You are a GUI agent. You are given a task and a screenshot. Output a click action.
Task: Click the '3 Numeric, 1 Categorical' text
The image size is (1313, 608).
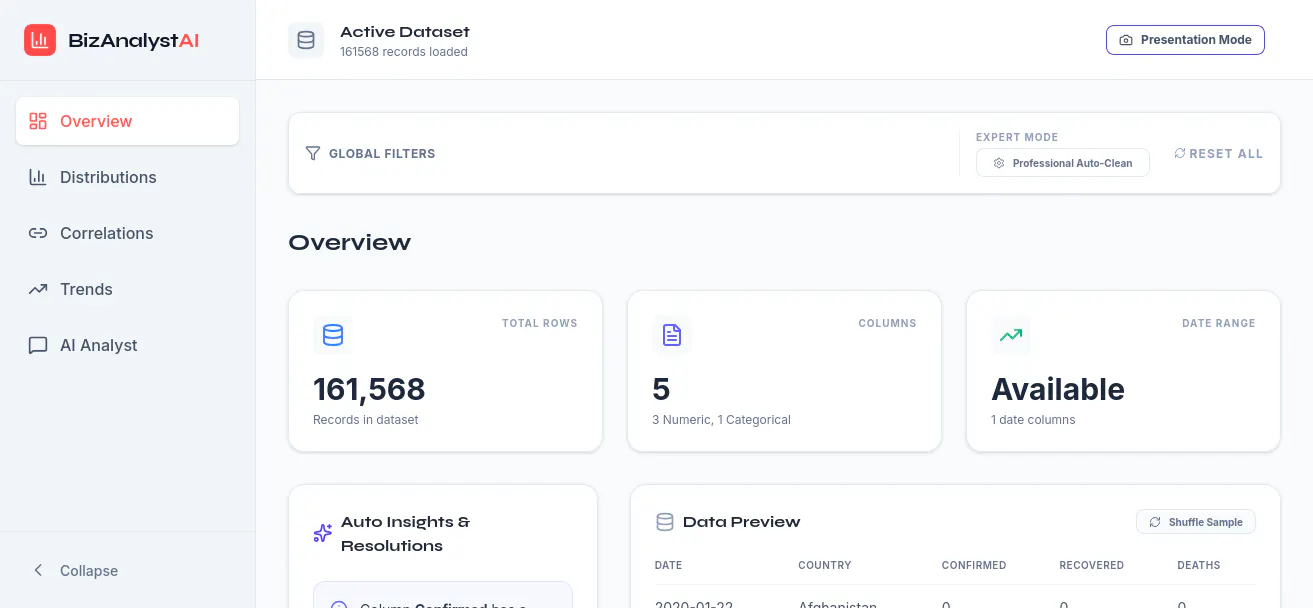coord(721,420)
